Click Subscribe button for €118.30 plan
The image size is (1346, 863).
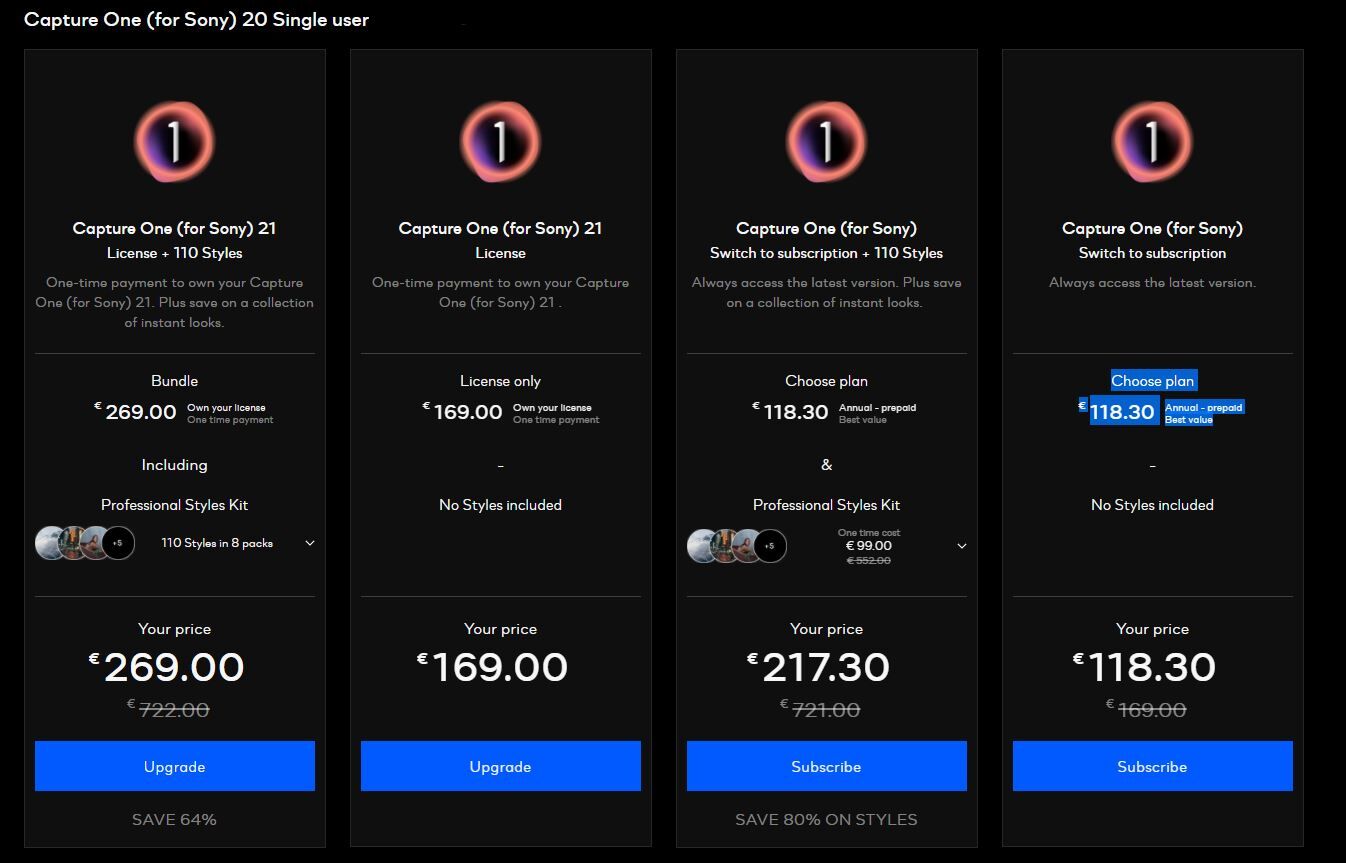(x=1153, y=766)
